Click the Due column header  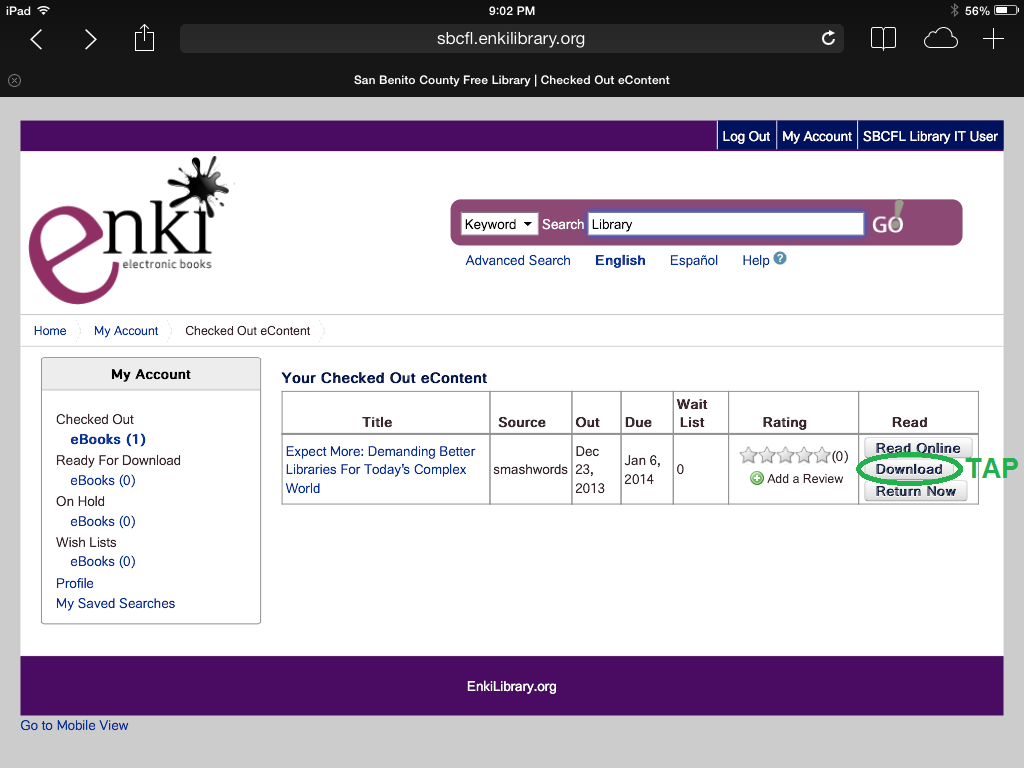(x=638, y=423)
